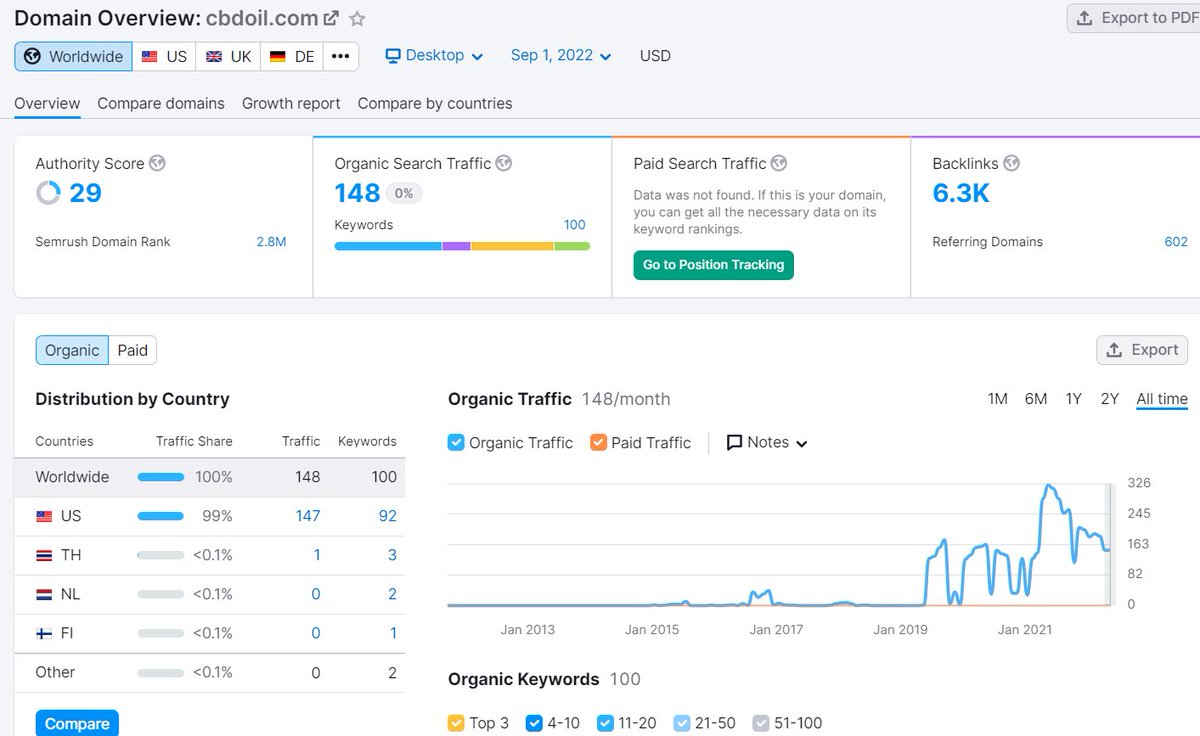Select the Worldwide row in country table
The height and width of the screenshot is (736, 1200).
pyautogui.click(x=210, y=477)
